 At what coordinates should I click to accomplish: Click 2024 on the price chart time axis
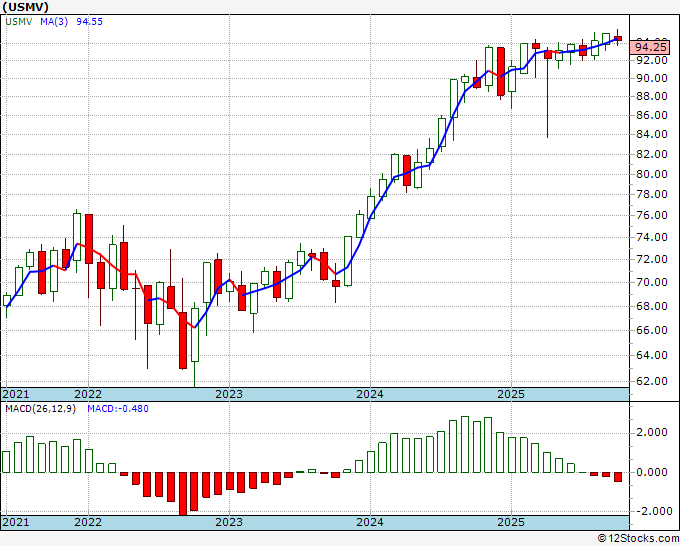pyautogui.click(x=370, y=394)
